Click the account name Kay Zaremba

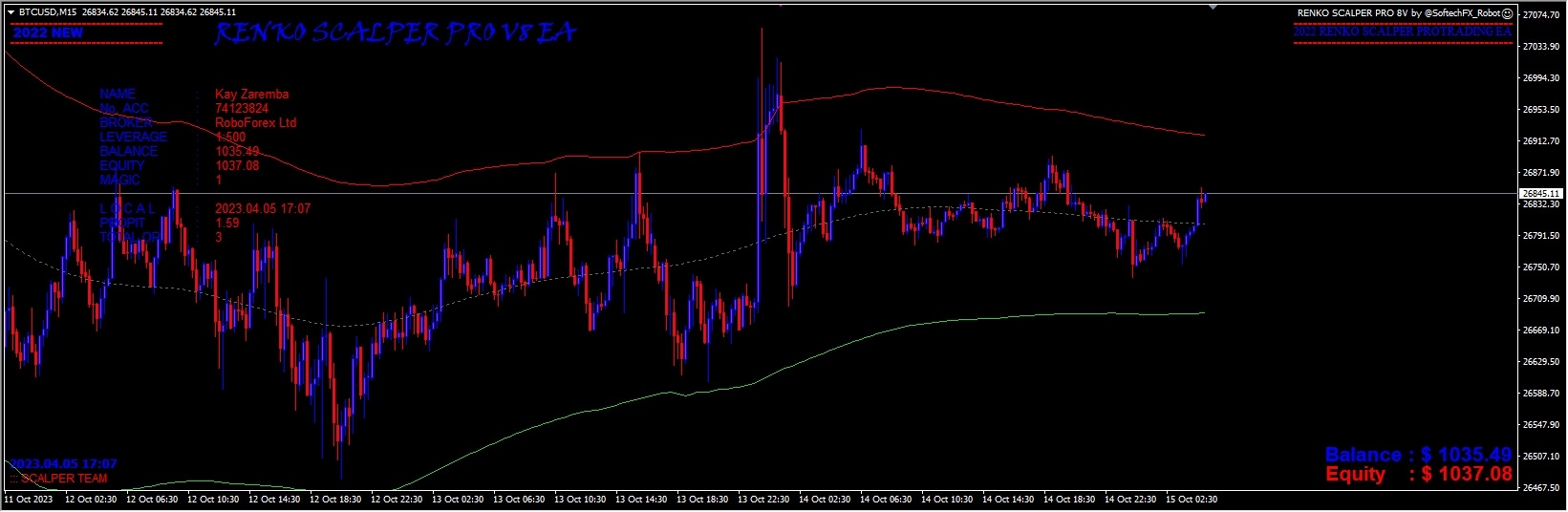coord(252,94)
